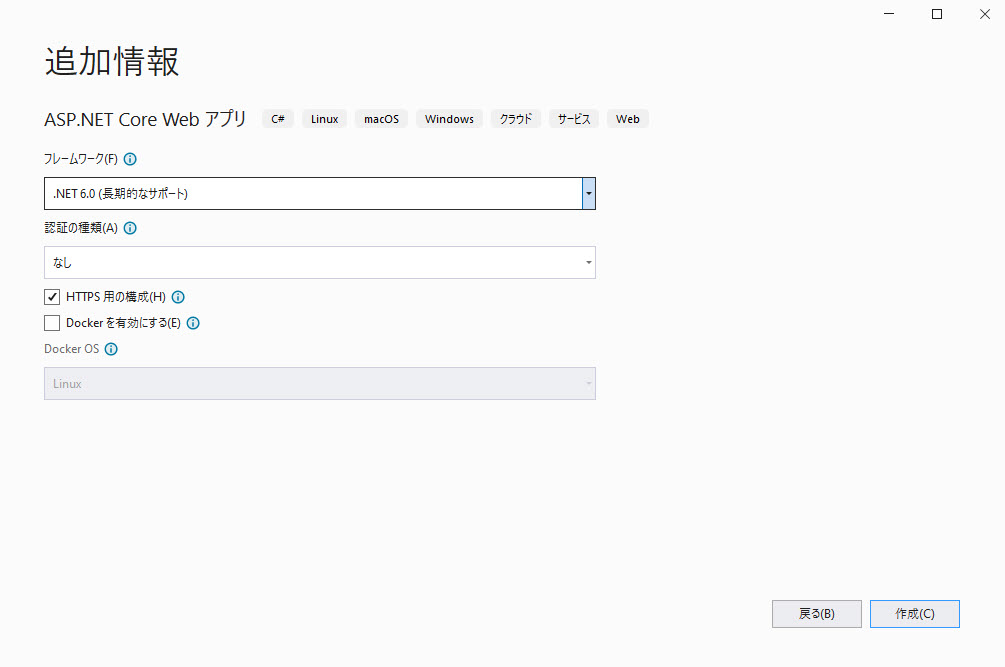Viewport: 1005px width, 667px height.
Task: Click the info icon next to Docker OS
Action: coord(111,350)
